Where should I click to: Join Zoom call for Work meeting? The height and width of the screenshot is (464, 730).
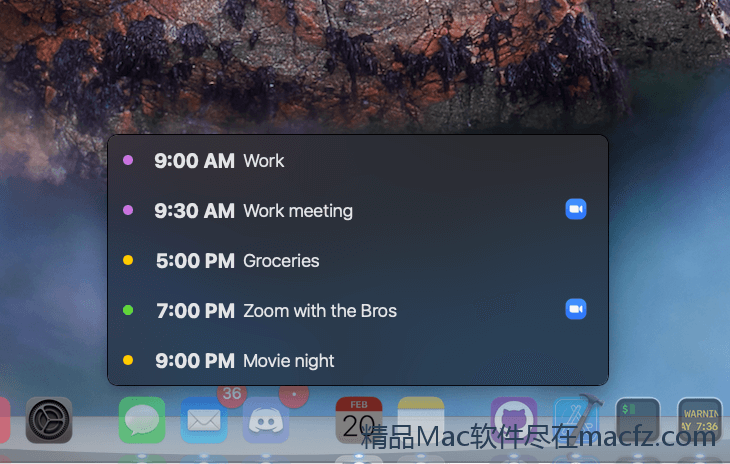click(x=576, y=209)
